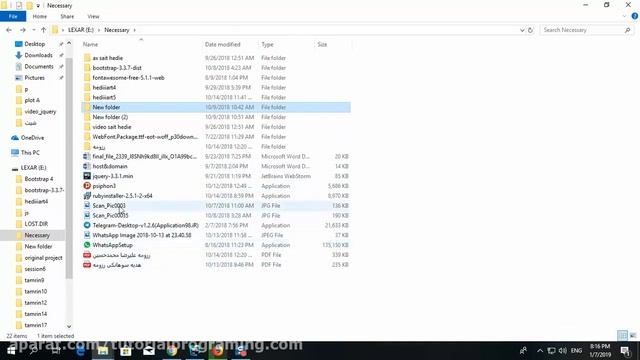Select the hediiart4 folder in file list
640x360 pixels.
point(104,87)
